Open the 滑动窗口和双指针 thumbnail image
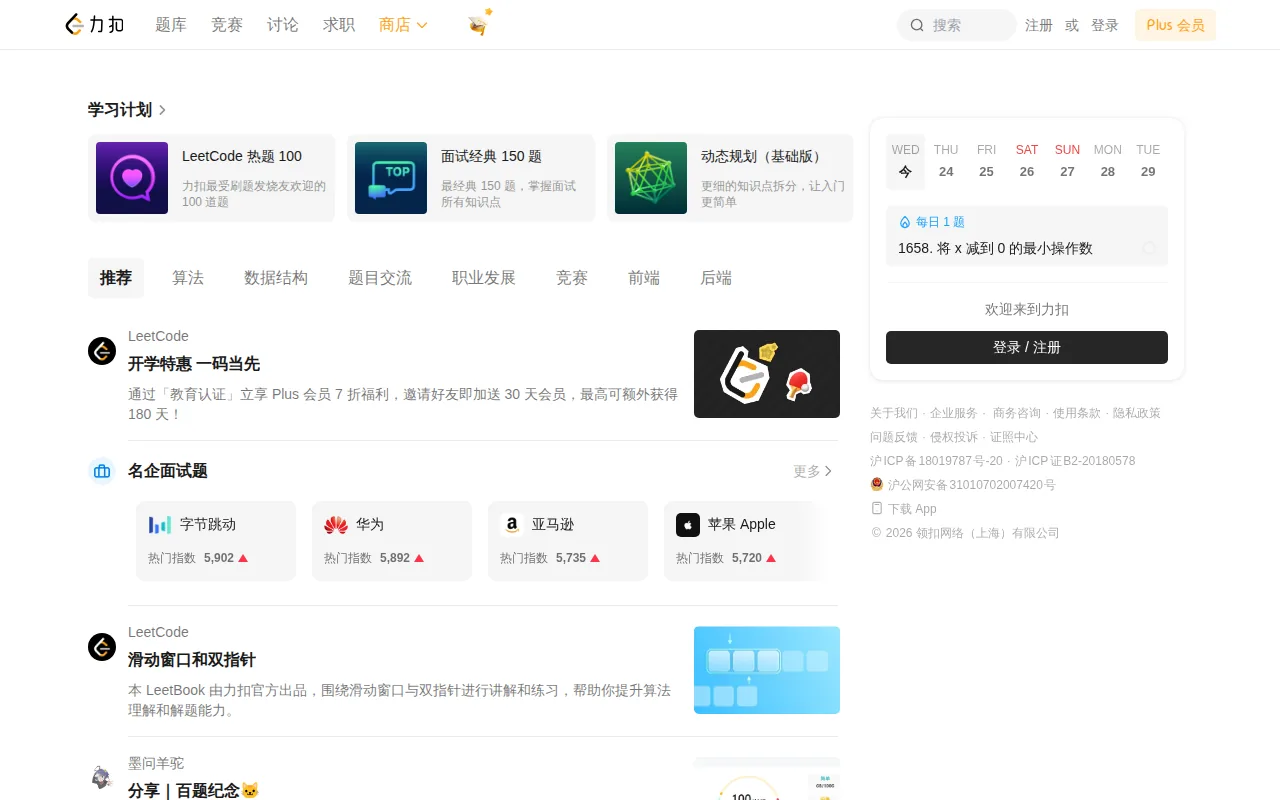Screen dimensions: 1280x800 [x=767, y=670]
